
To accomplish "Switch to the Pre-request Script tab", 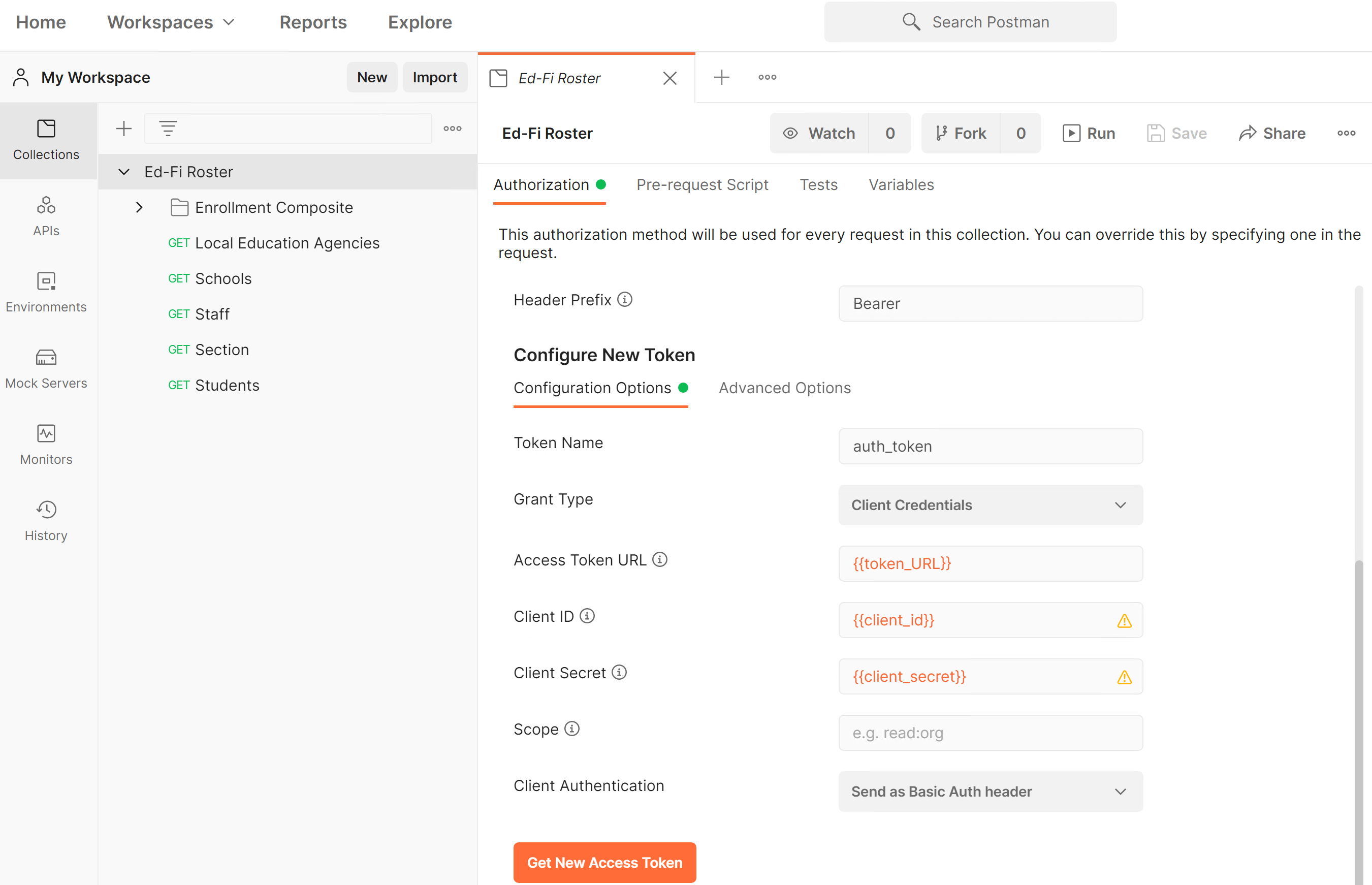I will point(702,184).
